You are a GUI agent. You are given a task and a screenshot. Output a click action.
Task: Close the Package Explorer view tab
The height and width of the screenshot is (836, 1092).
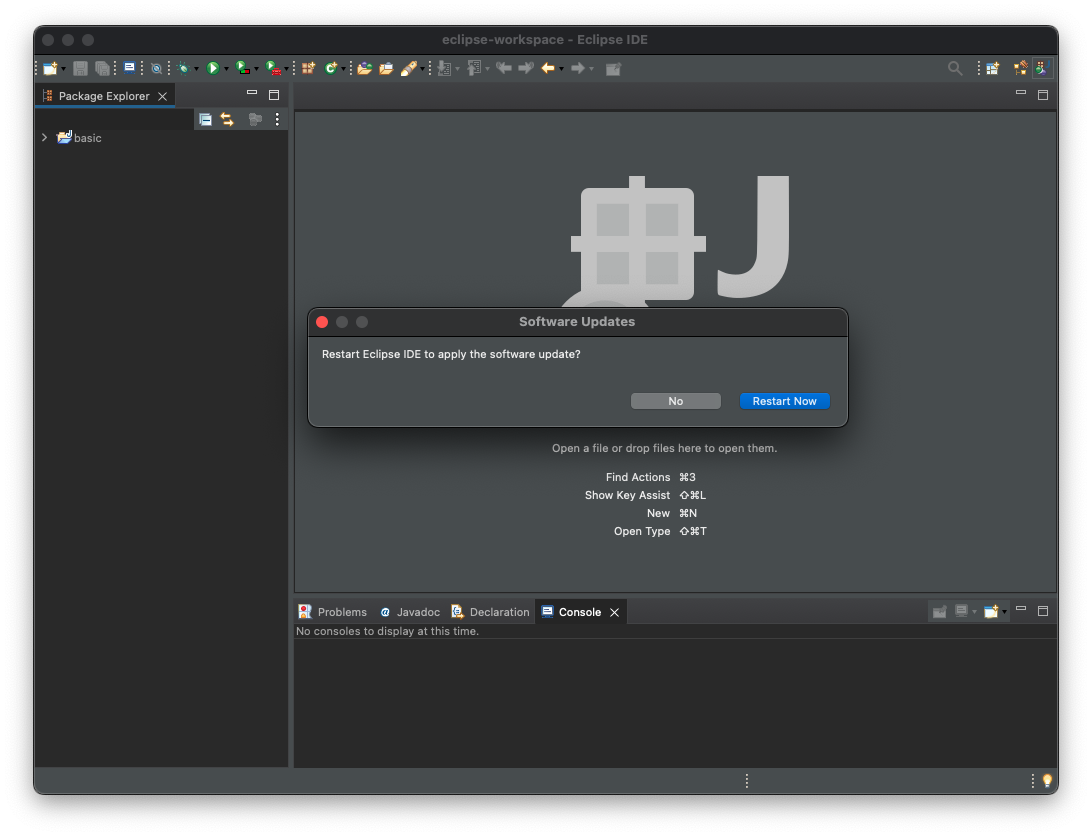[x=162, y=96]
